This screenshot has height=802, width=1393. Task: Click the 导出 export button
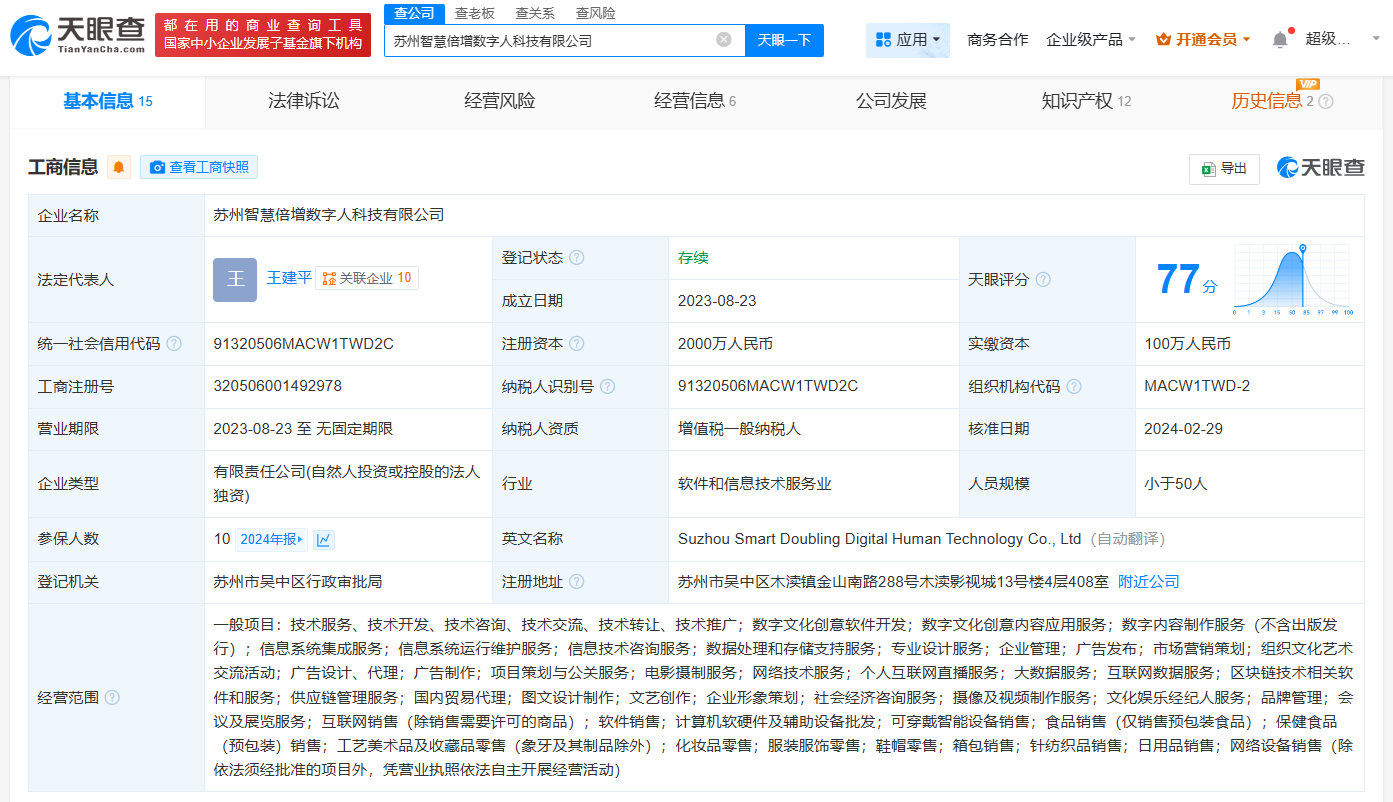click(x=1224, y=169)
